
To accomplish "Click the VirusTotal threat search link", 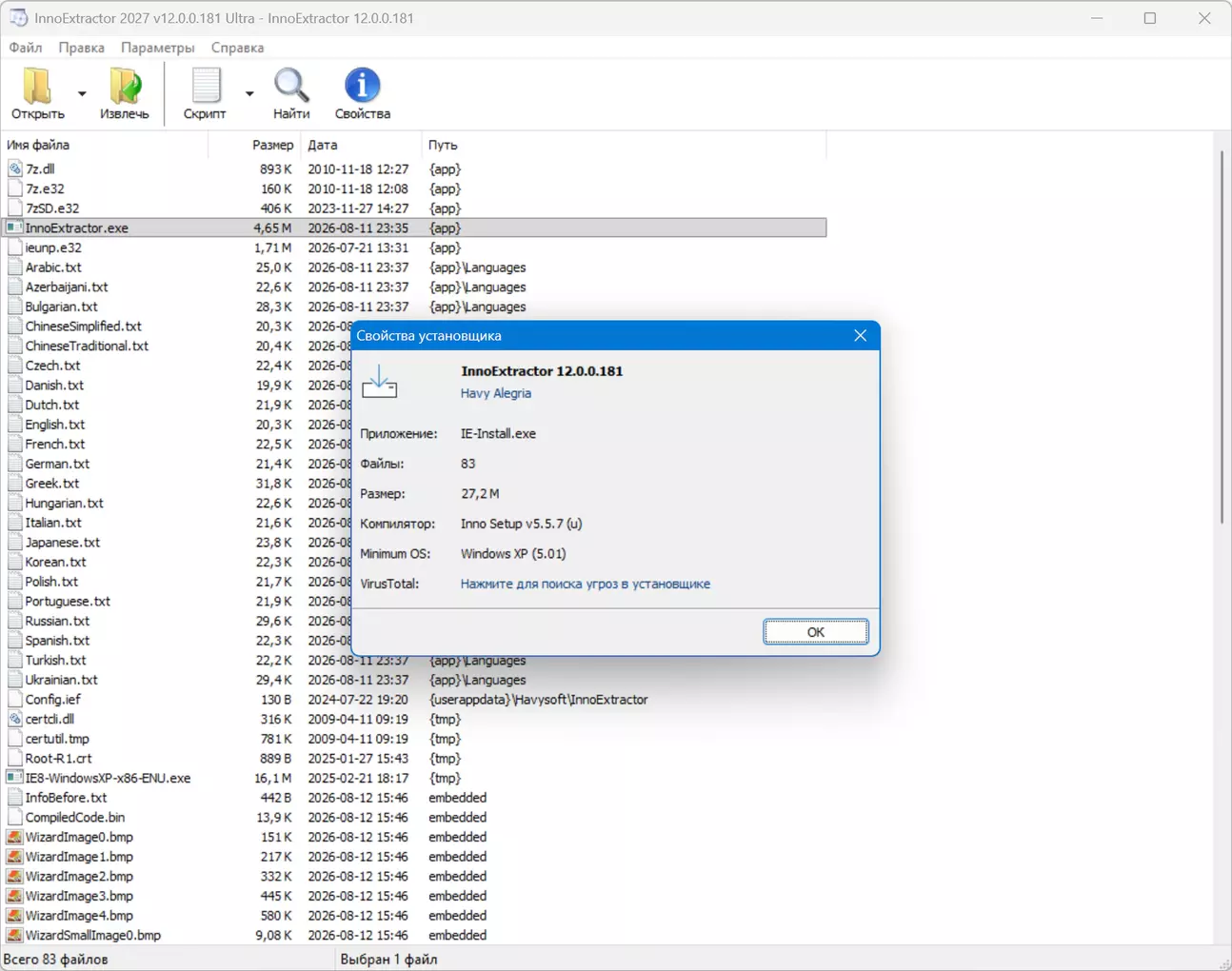I will coord(586,584).
